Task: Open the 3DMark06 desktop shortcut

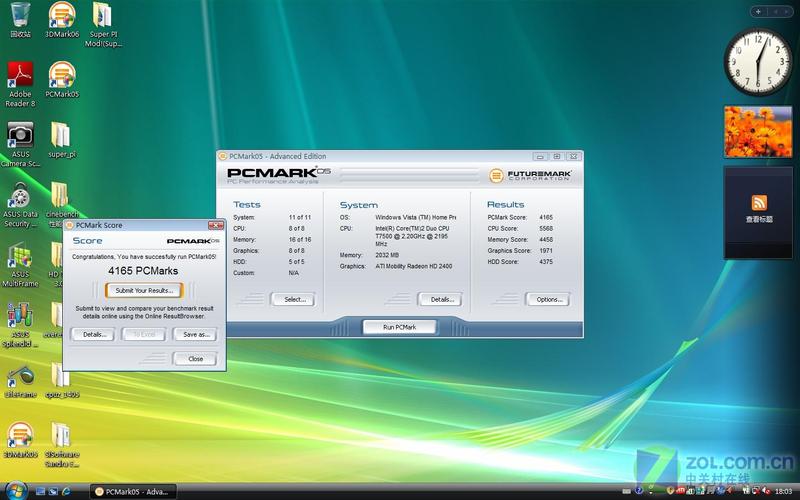Action: 62,19
